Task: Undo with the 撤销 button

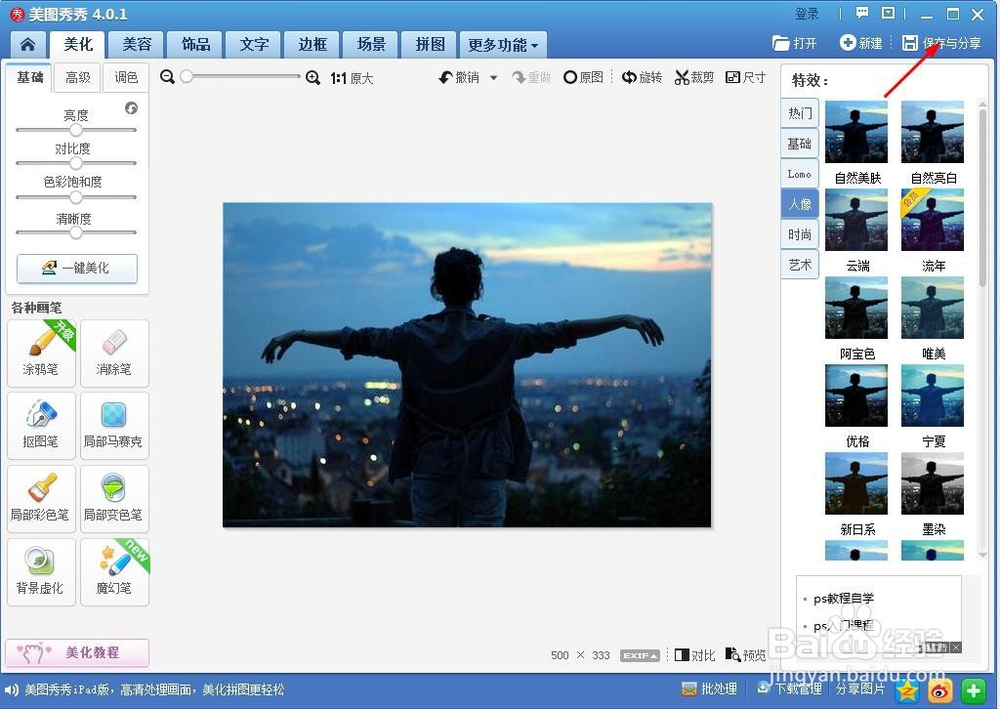Action: coord(459,78)
